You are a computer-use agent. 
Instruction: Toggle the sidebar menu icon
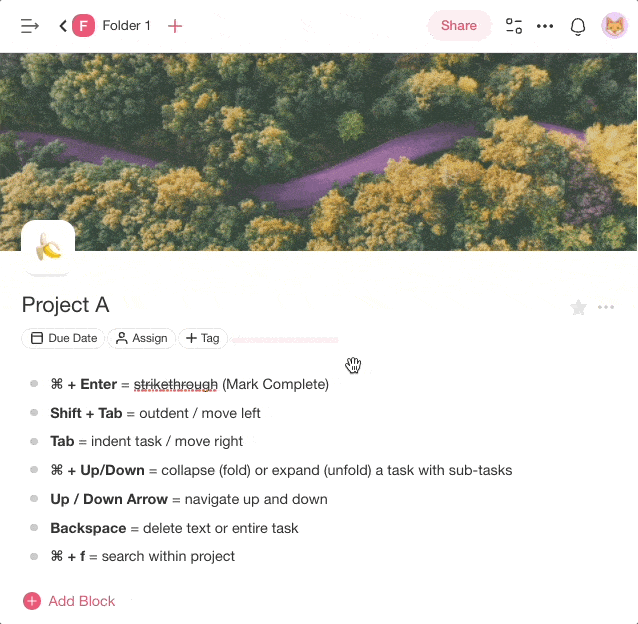coord(30,26)
